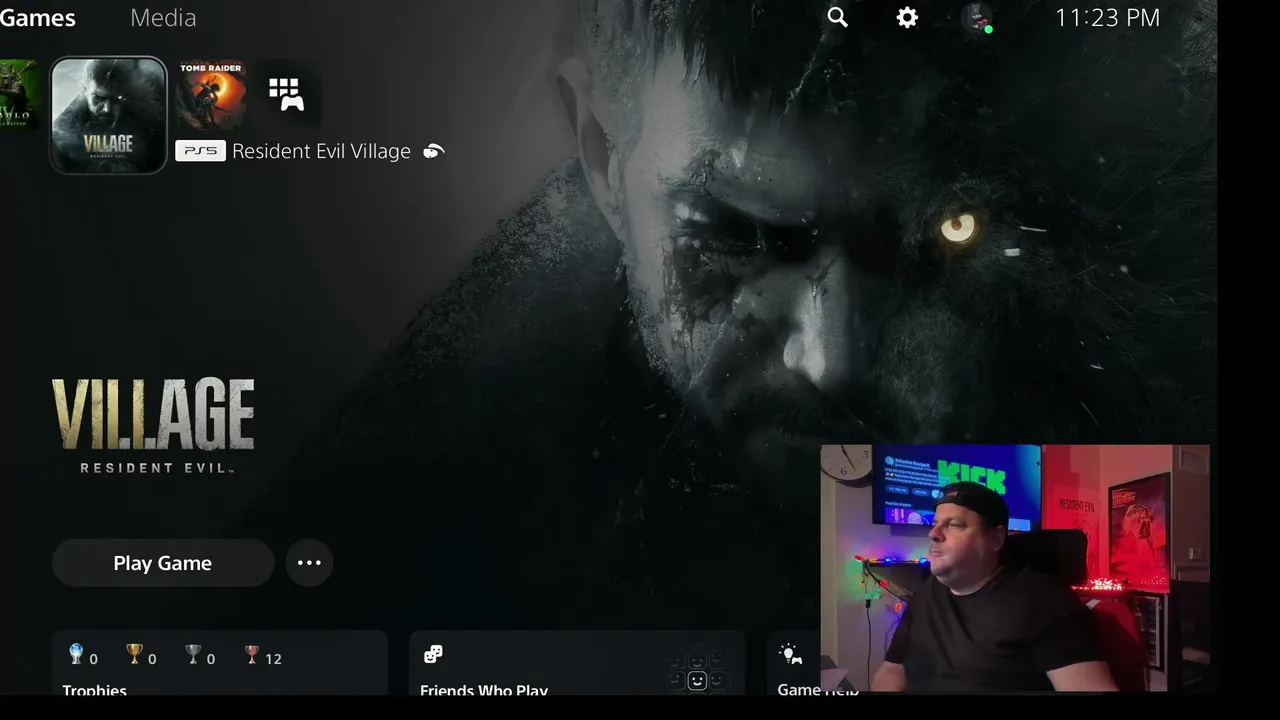This screenshot has width=1280, height=720.
Task: Click the Village Resident Evil logo
Action: (x=153, y=426)
